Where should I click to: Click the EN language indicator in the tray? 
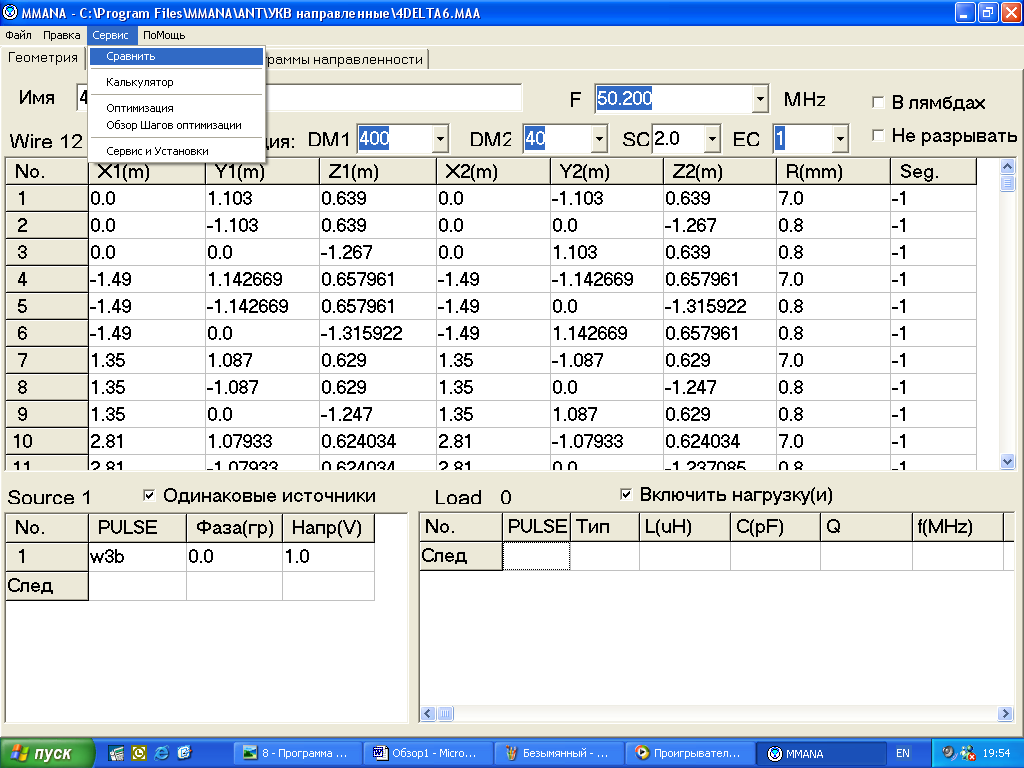pos(903,753)
